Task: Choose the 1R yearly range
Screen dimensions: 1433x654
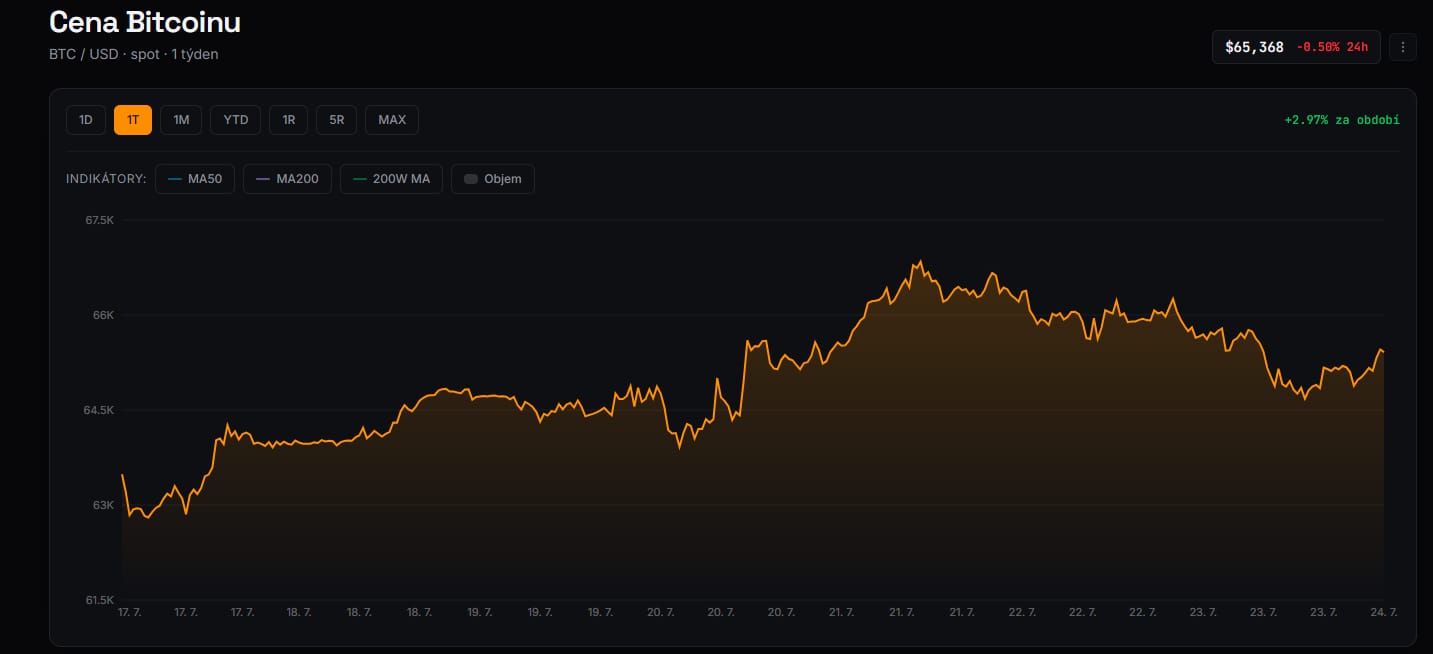Action: [289, 120]
